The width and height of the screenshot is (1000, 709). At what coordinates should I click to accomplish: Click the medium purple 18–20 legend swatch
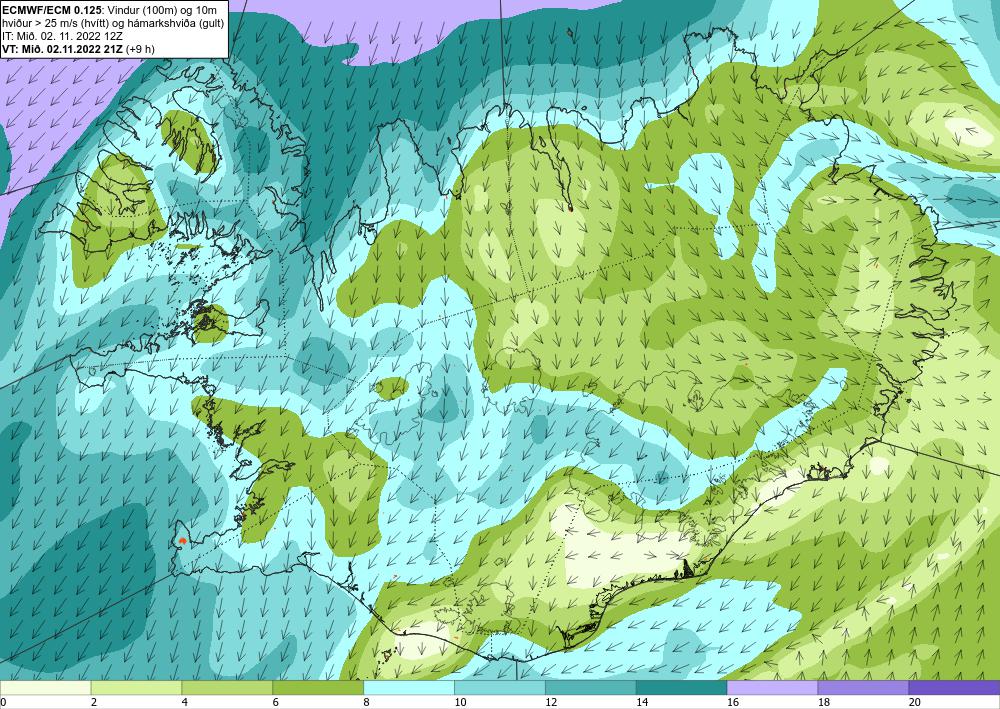(864, 688)
